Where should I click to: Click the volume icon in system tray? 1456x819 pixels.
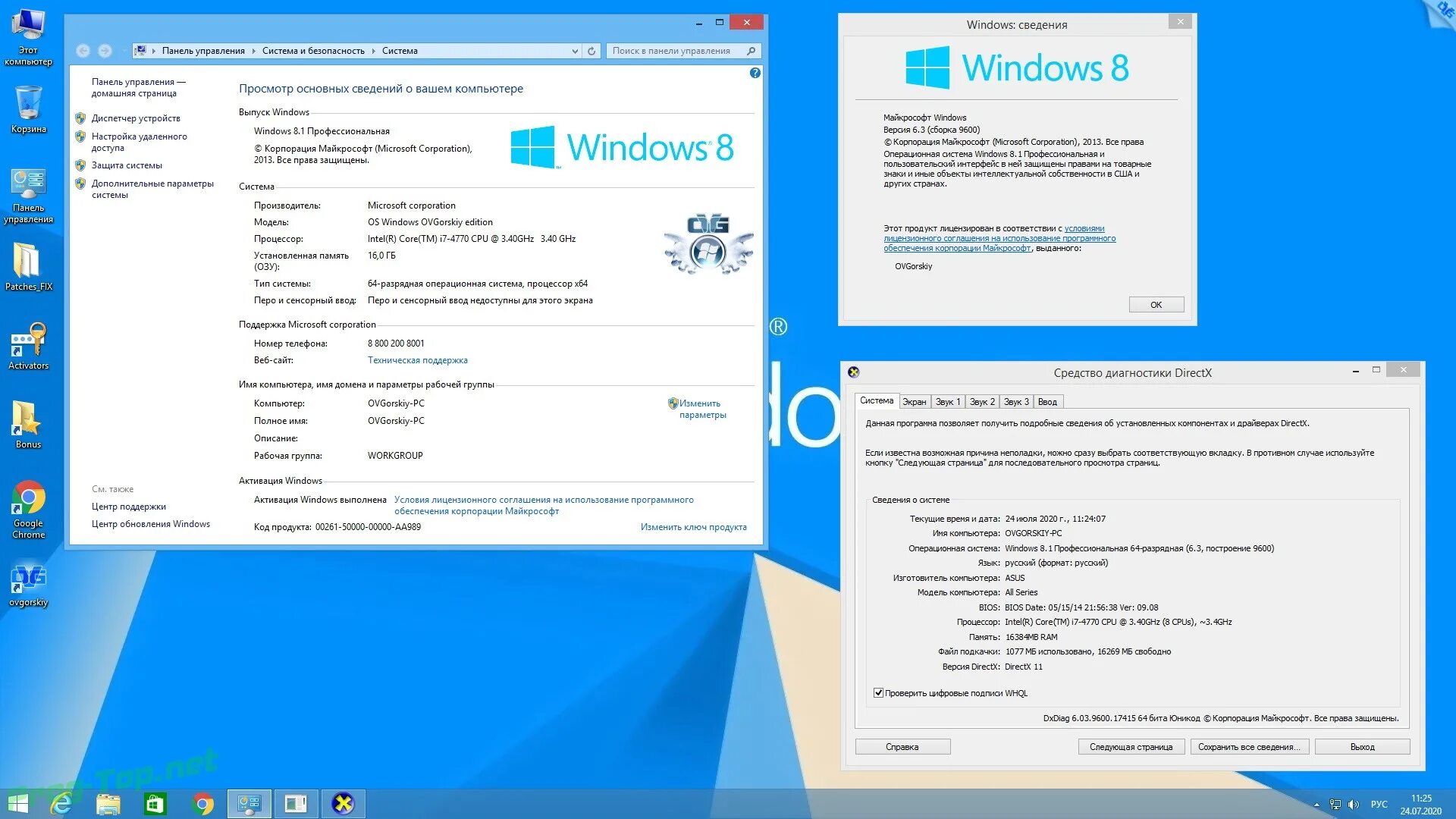1354,805
